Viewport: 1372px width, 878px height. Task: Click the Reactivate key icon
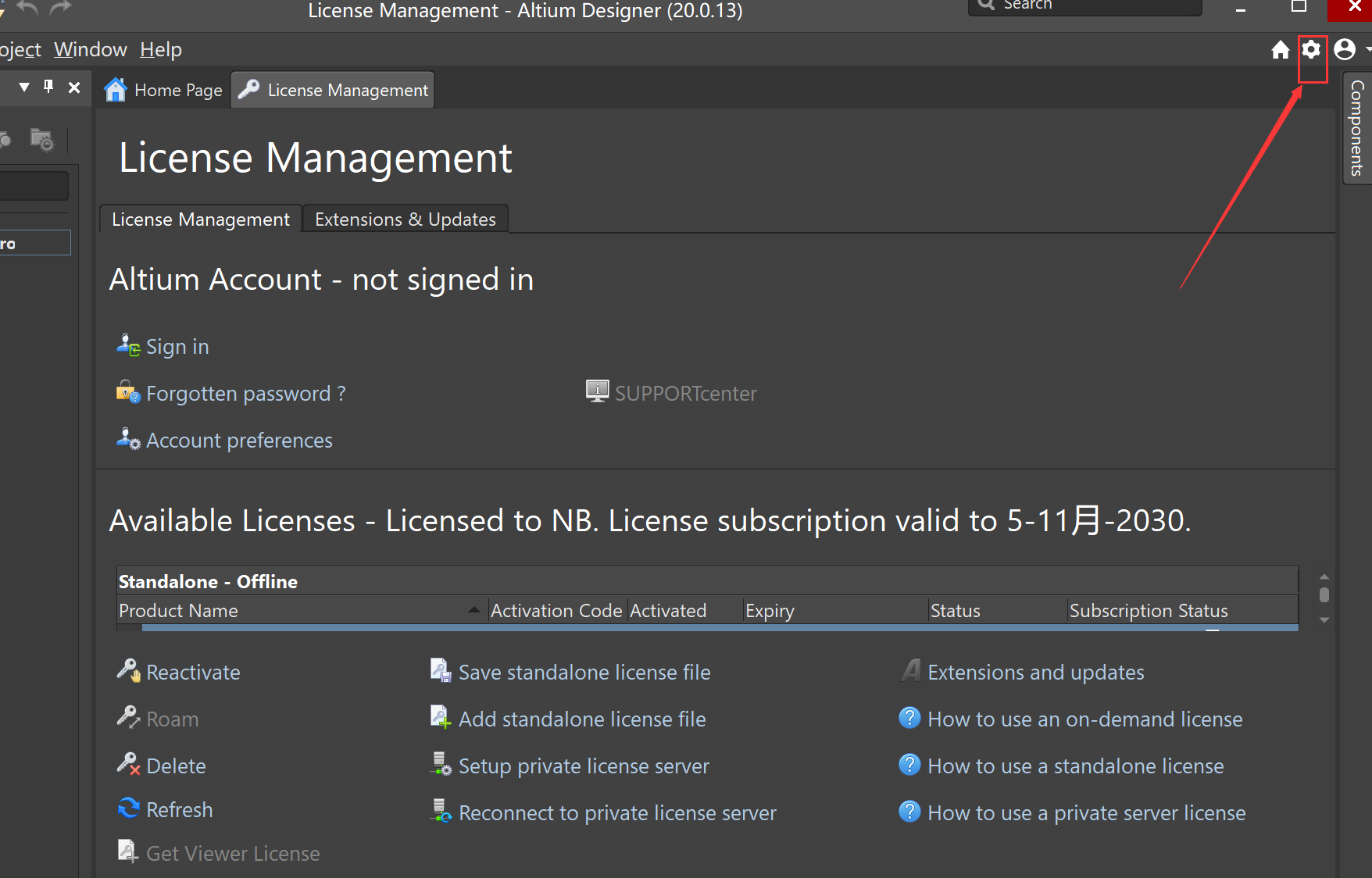[128, 671]
